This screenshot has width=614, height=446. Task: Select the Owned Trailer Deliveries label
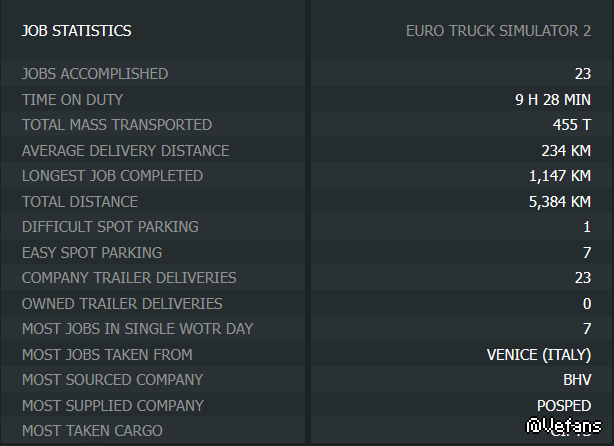coord(122,304)
